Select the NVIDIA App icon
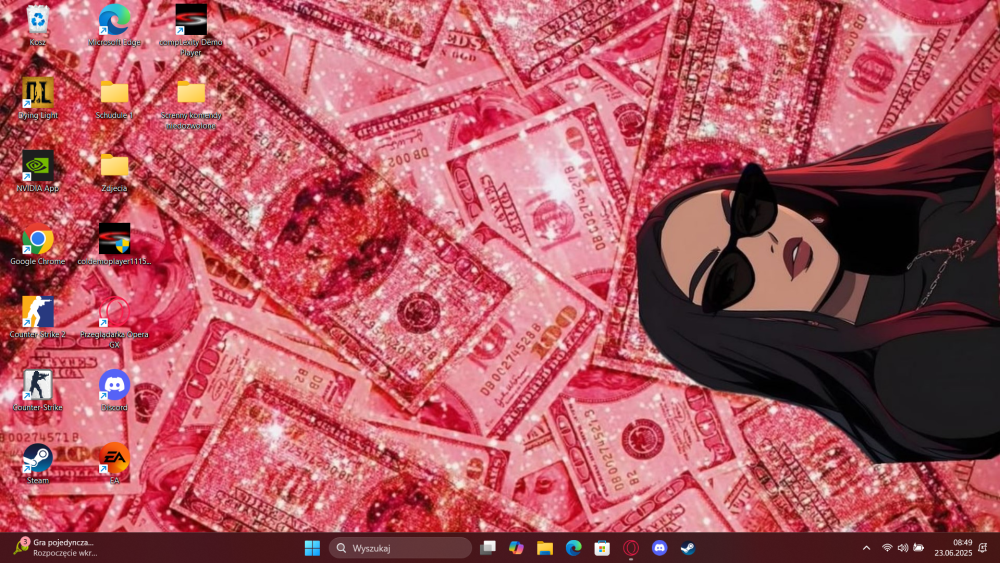The image size is (1000, 563). pyautogui.click(x=38, y=171)
